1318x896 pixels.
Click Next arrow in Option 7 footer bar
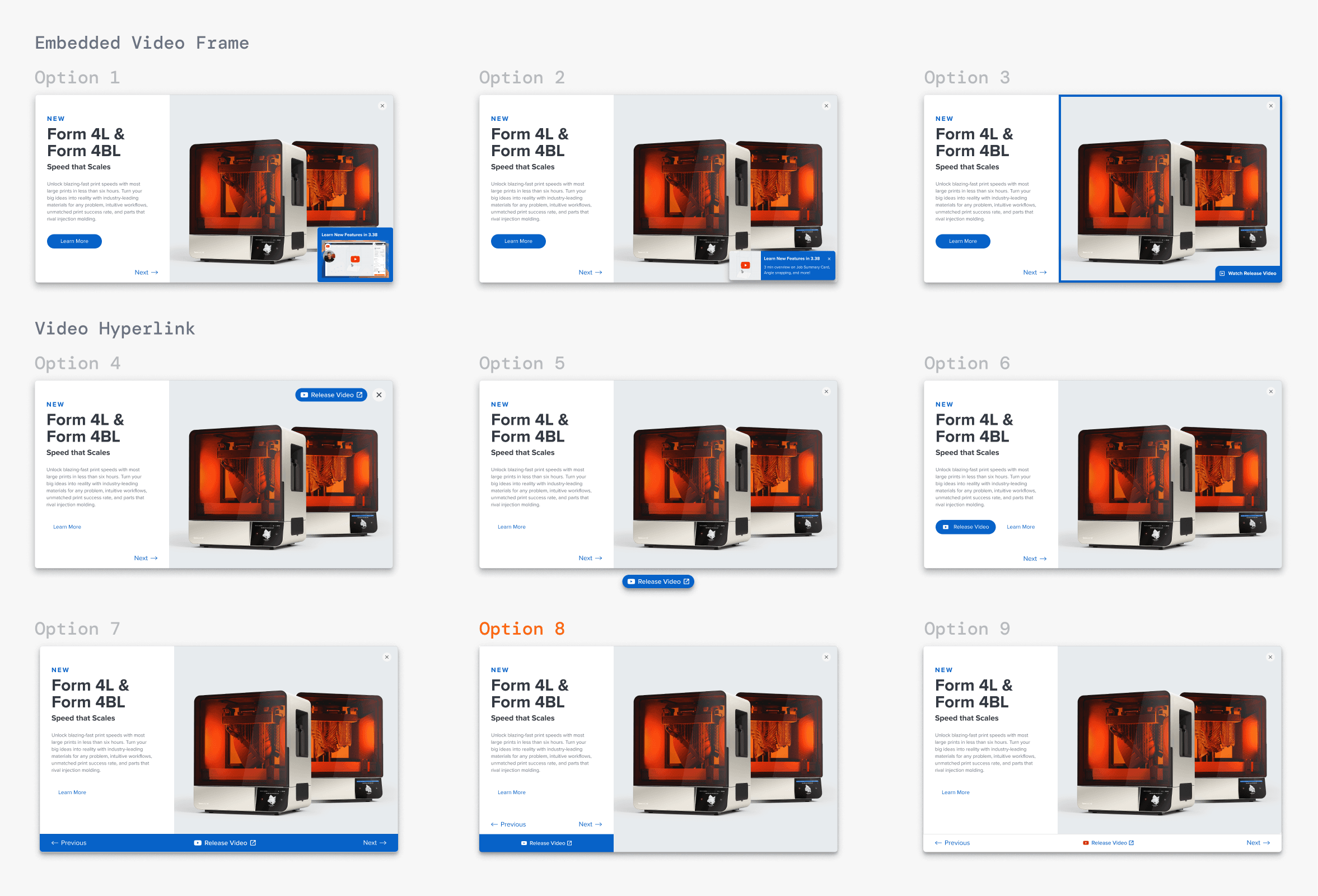(375, 843)
